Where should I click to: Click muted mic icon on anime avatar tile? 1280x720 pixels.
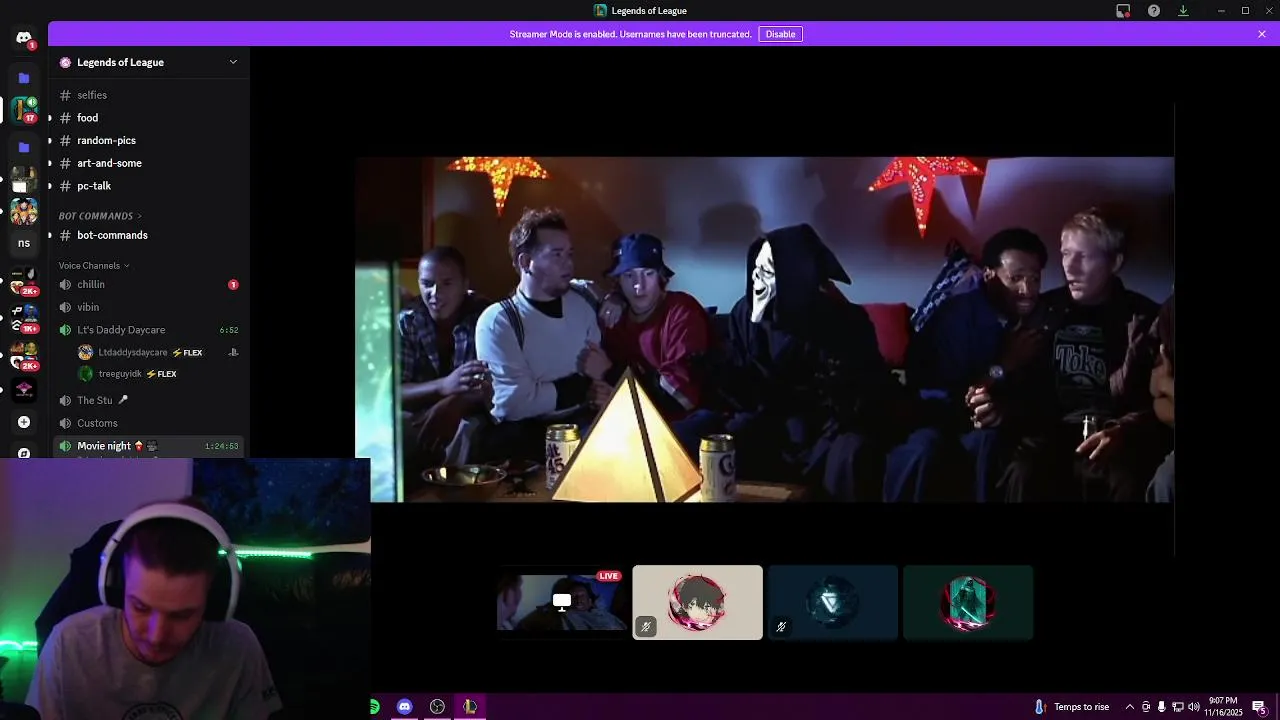pos(646,627)
